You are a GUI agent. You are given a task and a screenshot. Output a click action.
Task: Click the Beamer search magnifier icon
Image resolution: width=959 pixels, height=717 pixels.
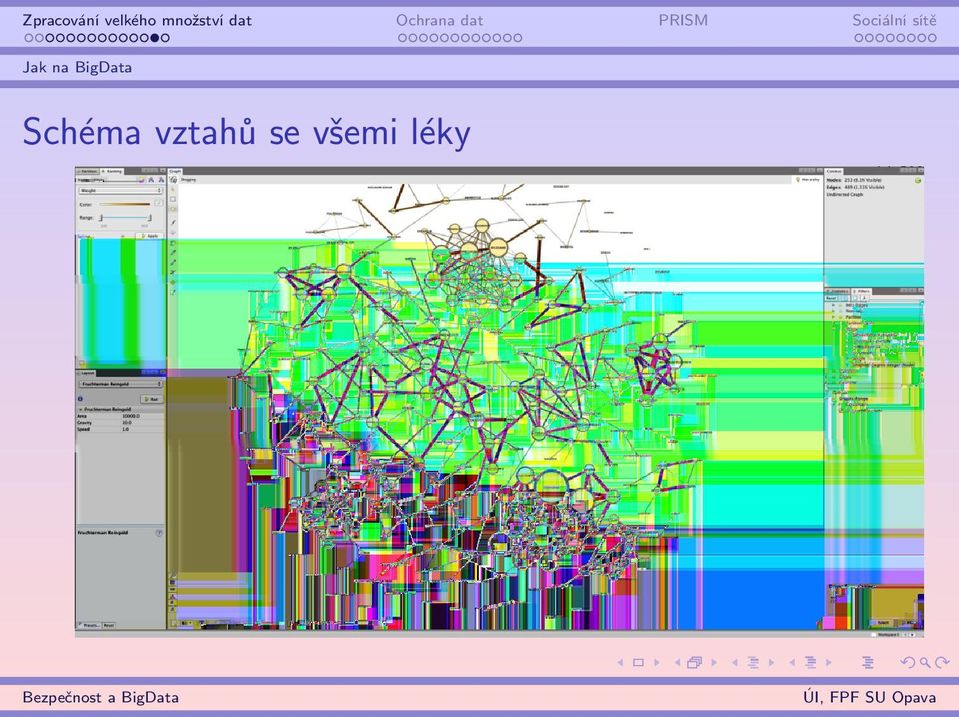coord(925,663)
